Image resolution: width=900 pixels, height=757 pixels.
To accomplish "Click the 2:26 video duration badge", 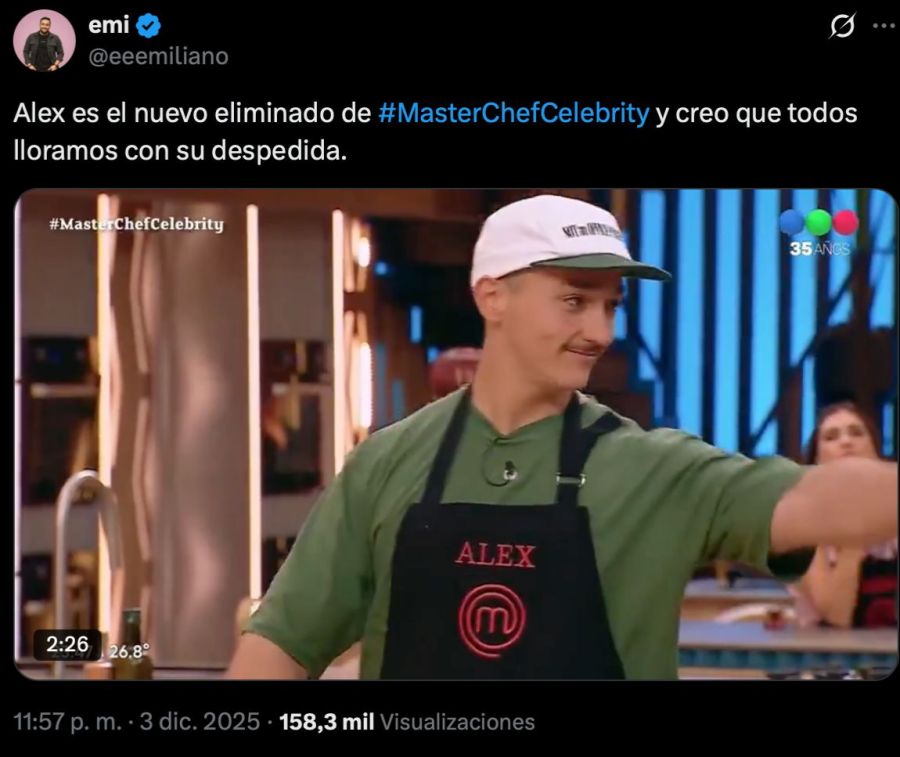I will [67, 645].
